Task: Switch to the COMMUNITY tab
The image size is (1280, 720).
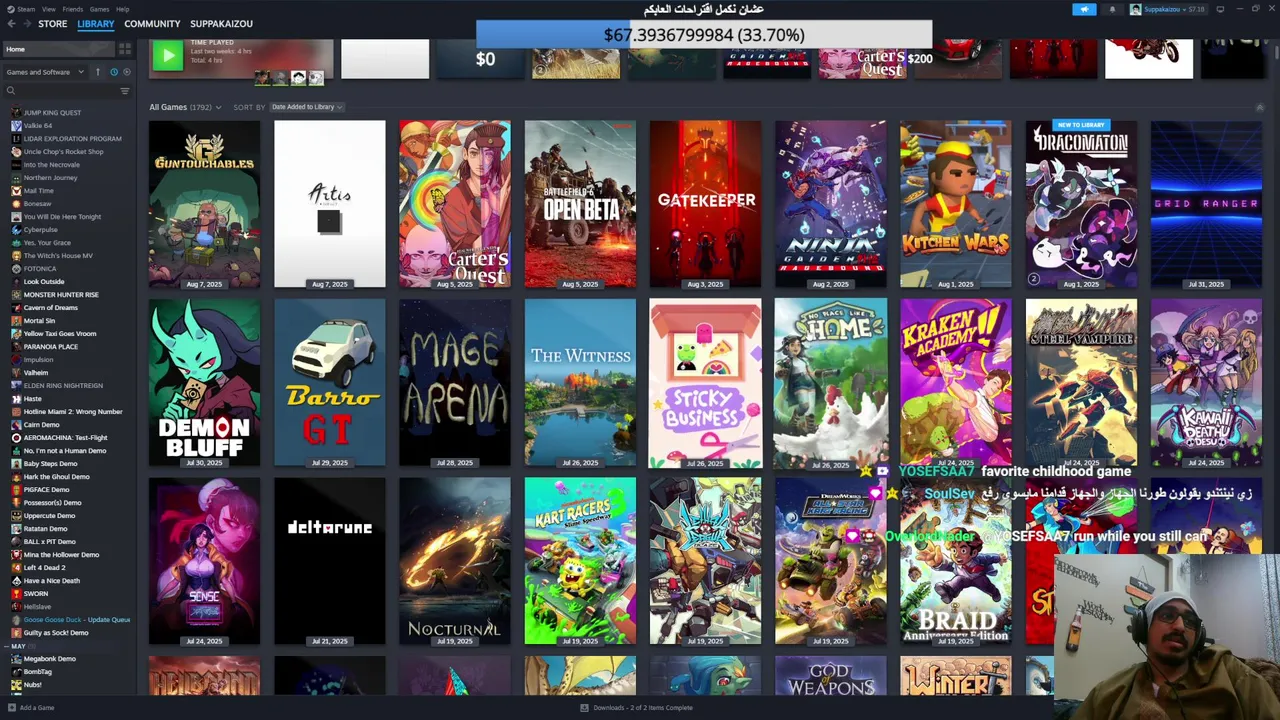Action: 152,23
